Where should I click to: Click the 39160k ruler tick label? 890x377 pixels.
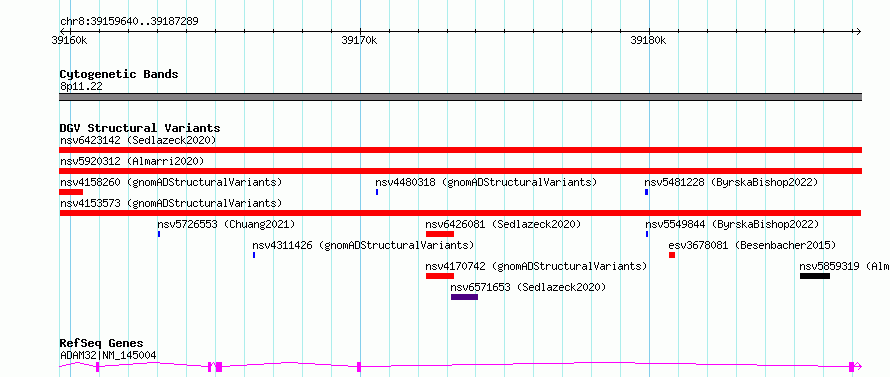(x=69, y=40)
